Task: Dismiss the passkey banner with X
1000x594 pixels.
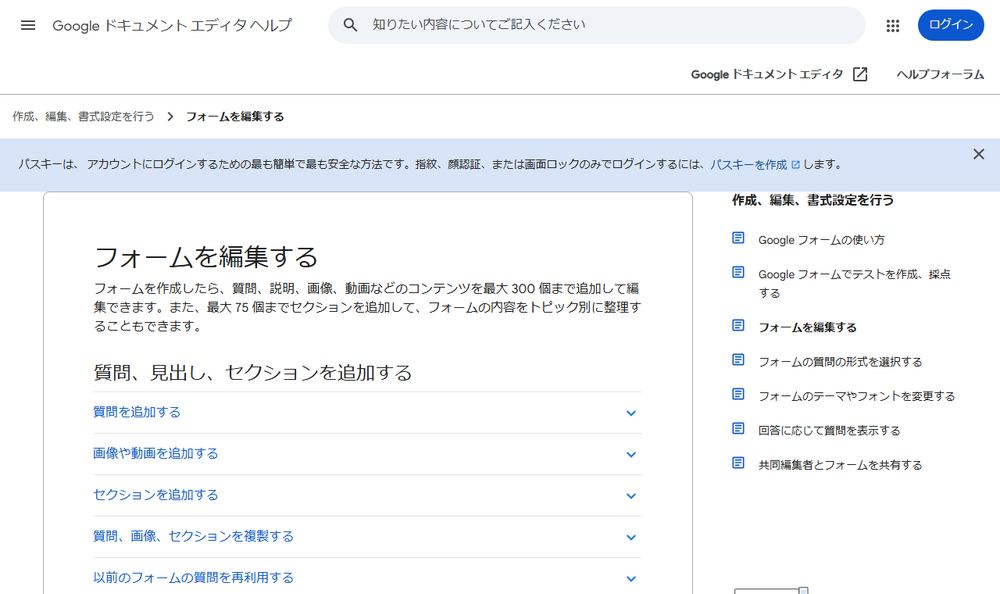Action: coord(979,154)
